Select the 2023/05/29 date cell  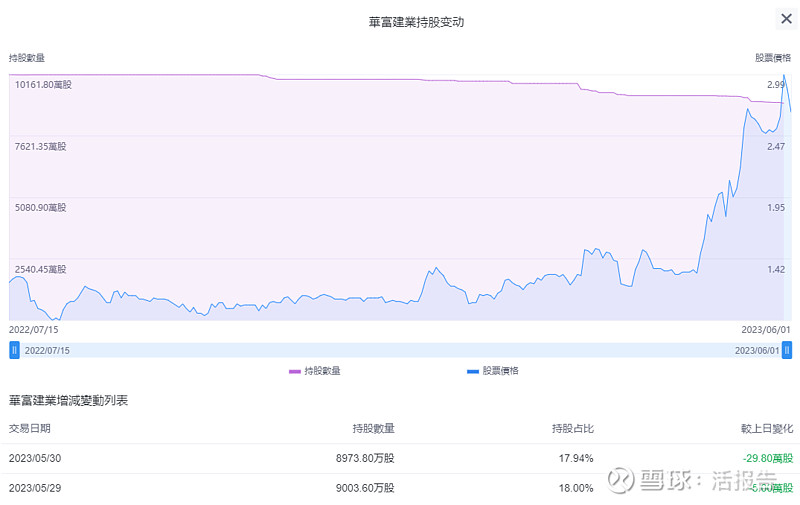35,488
